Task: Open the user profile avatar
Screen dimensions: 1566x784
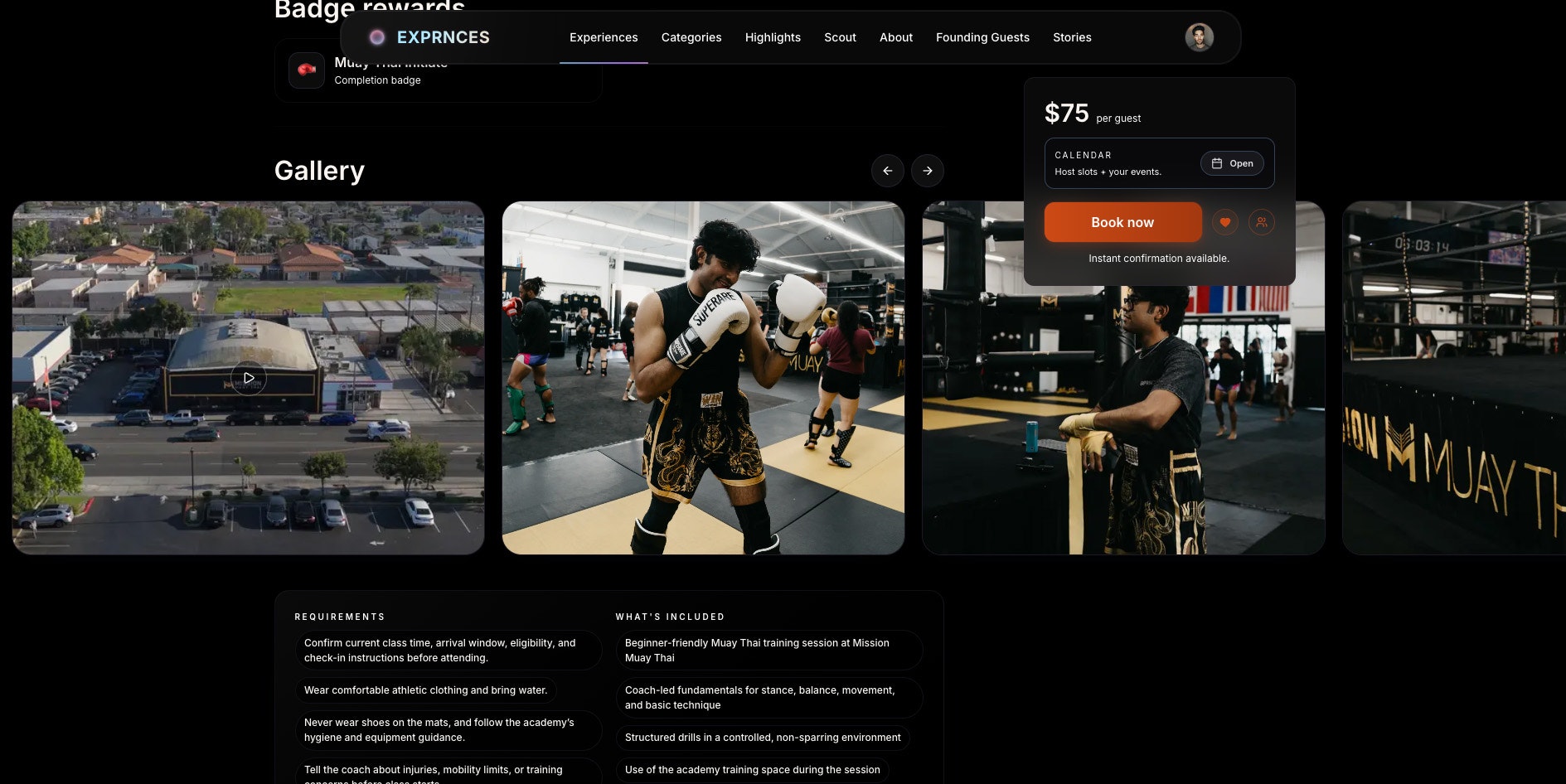Action: tap(1199, 37)
